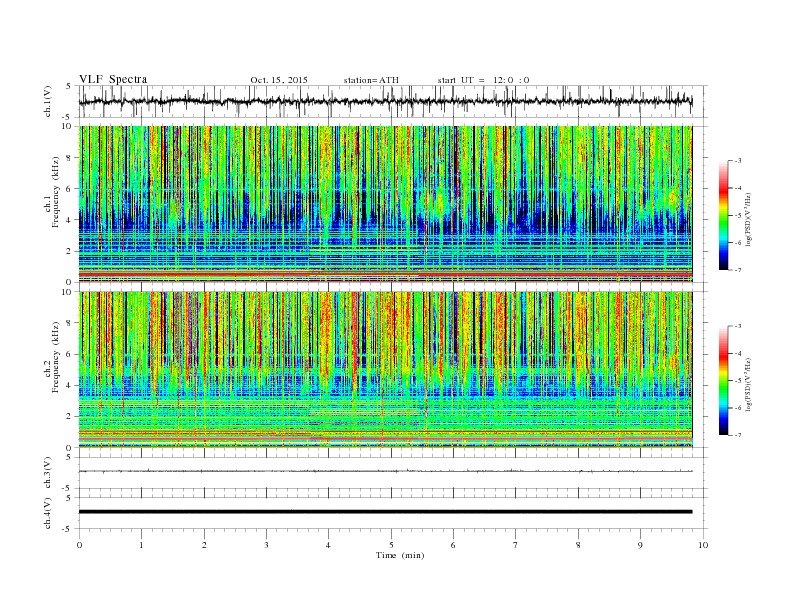This screenshot has width=792, height=612.
Task: Click the ch.2 spectrogram color scale bar
Action: [x=723, y=381]
